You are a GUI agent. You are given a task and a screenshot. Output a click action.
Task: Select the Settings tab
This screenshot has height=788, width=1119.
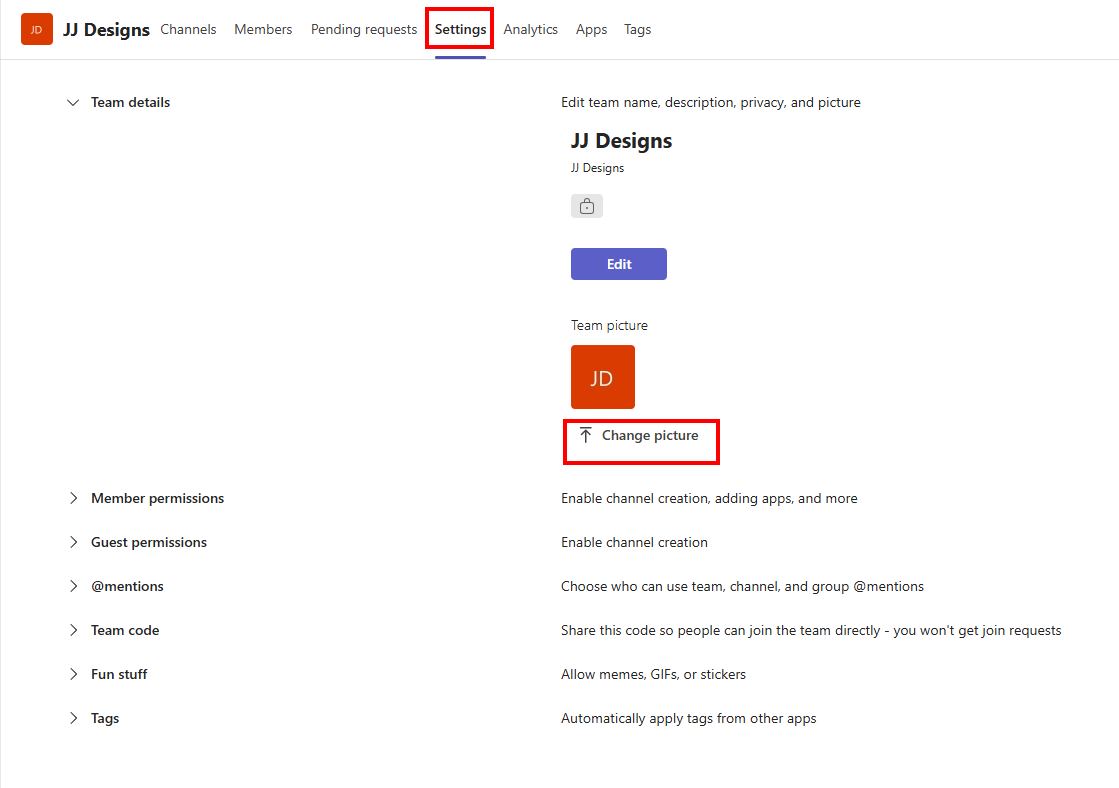[460, 29]
